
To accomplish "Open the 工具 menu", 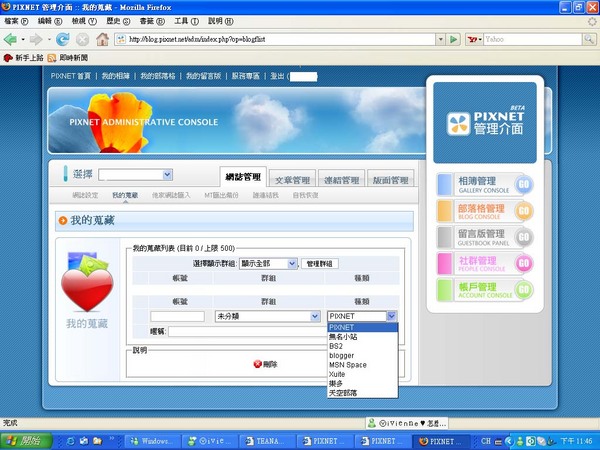I will click(186, 21).
